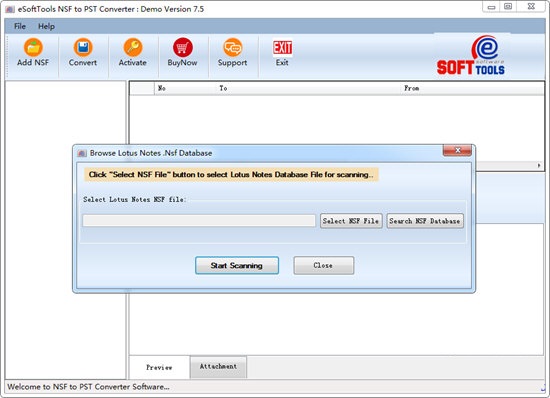Click the Add NSF toolbar icon
550x398 pixels.
point(33,47)
